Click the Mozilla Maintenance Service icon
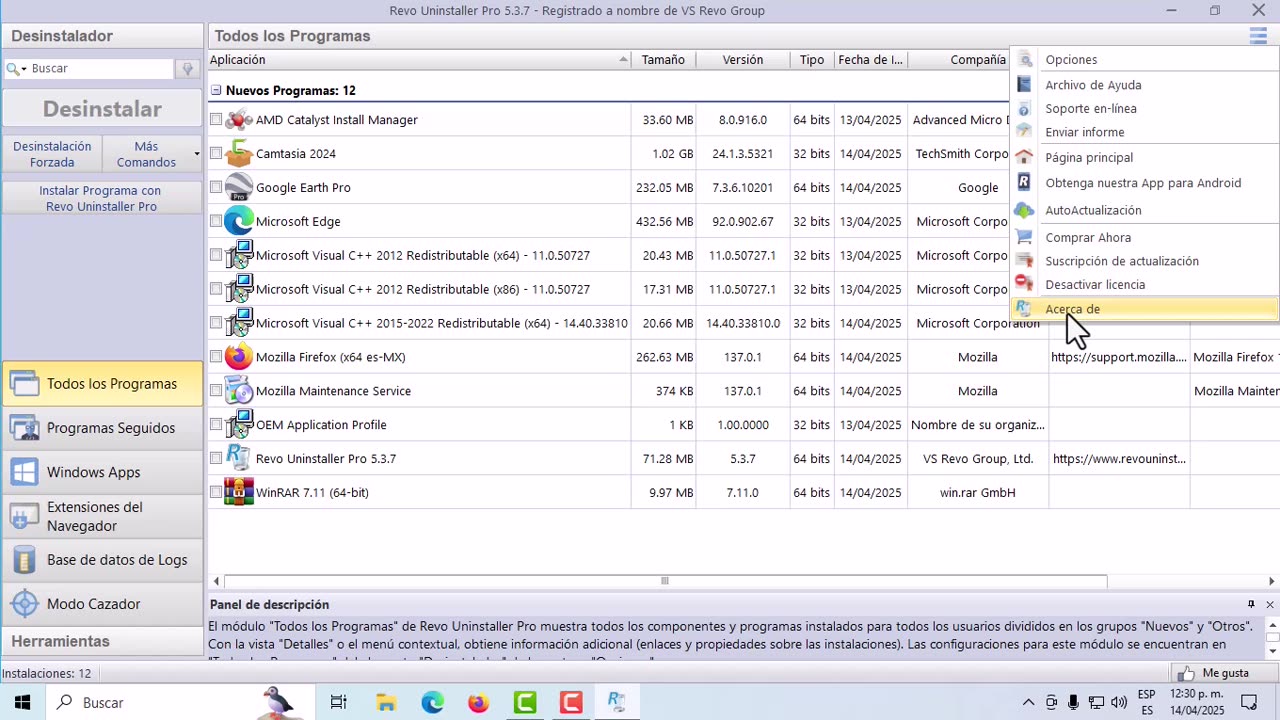 [x=239, y=391]
